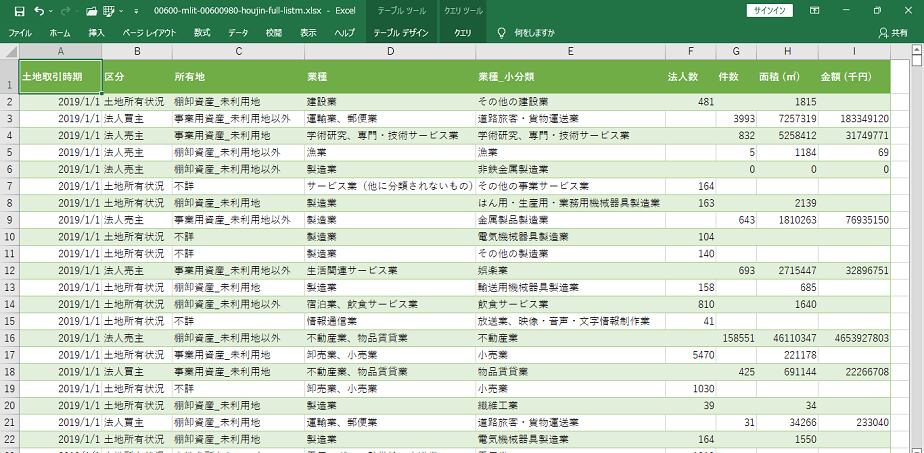
Task: Expand the dropdown next to the Form icon
Action: [x=121, y=11]
